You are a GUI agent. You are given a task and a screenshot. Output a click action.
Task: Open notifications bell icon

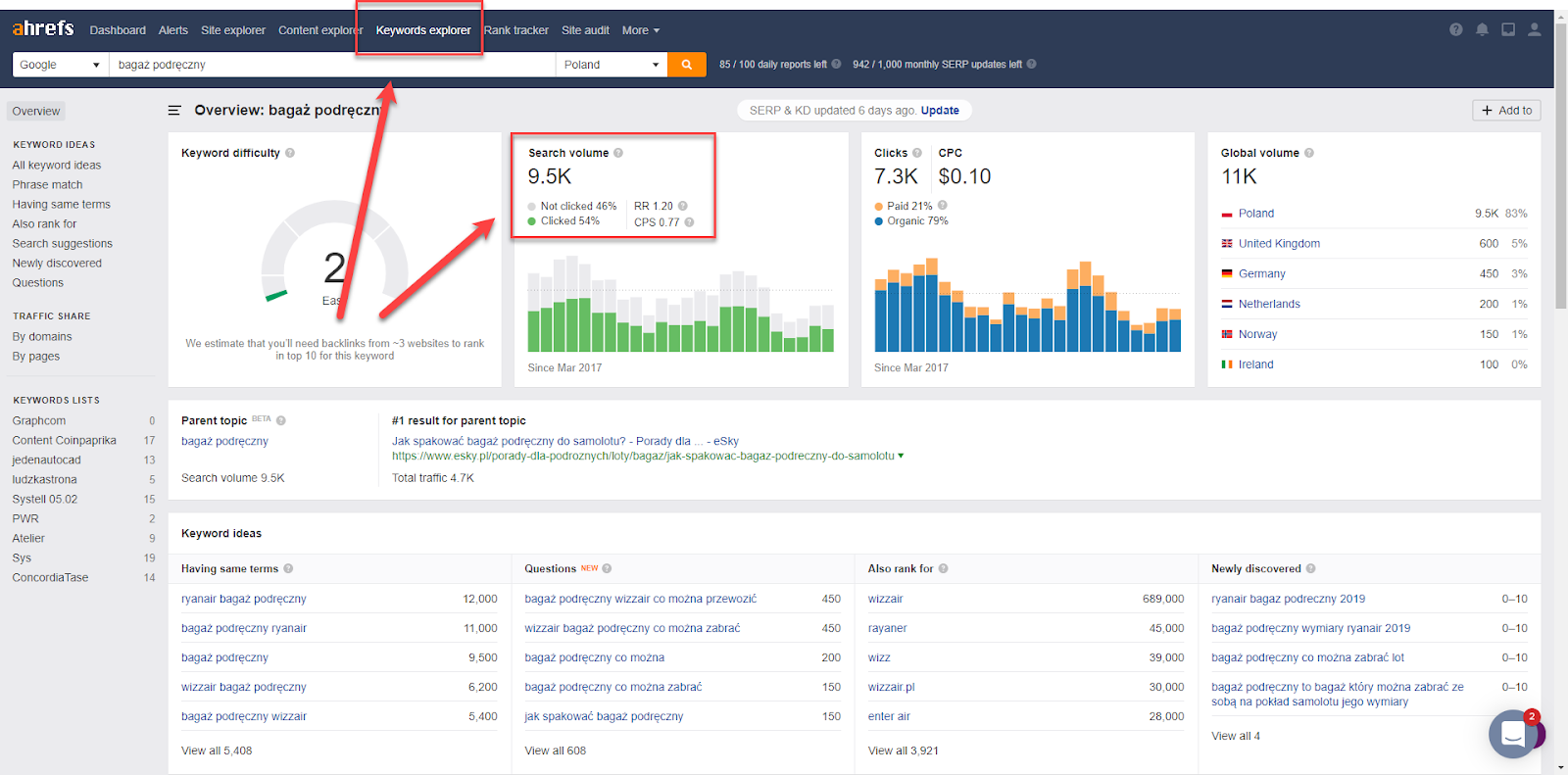(1482, 29)
